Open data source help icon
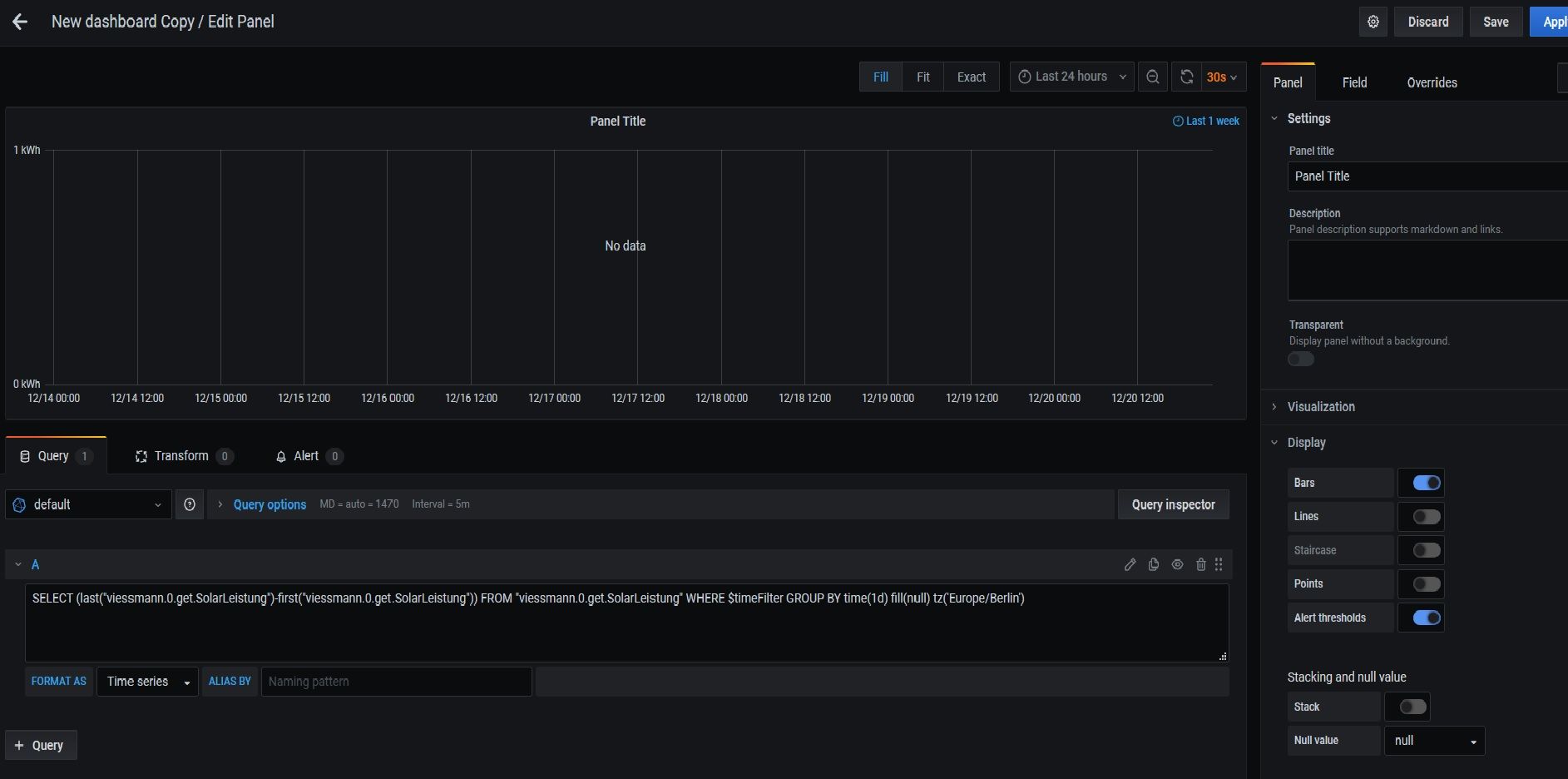The image size is (1568, 779). pyautogui.click(x=190, y=504)
